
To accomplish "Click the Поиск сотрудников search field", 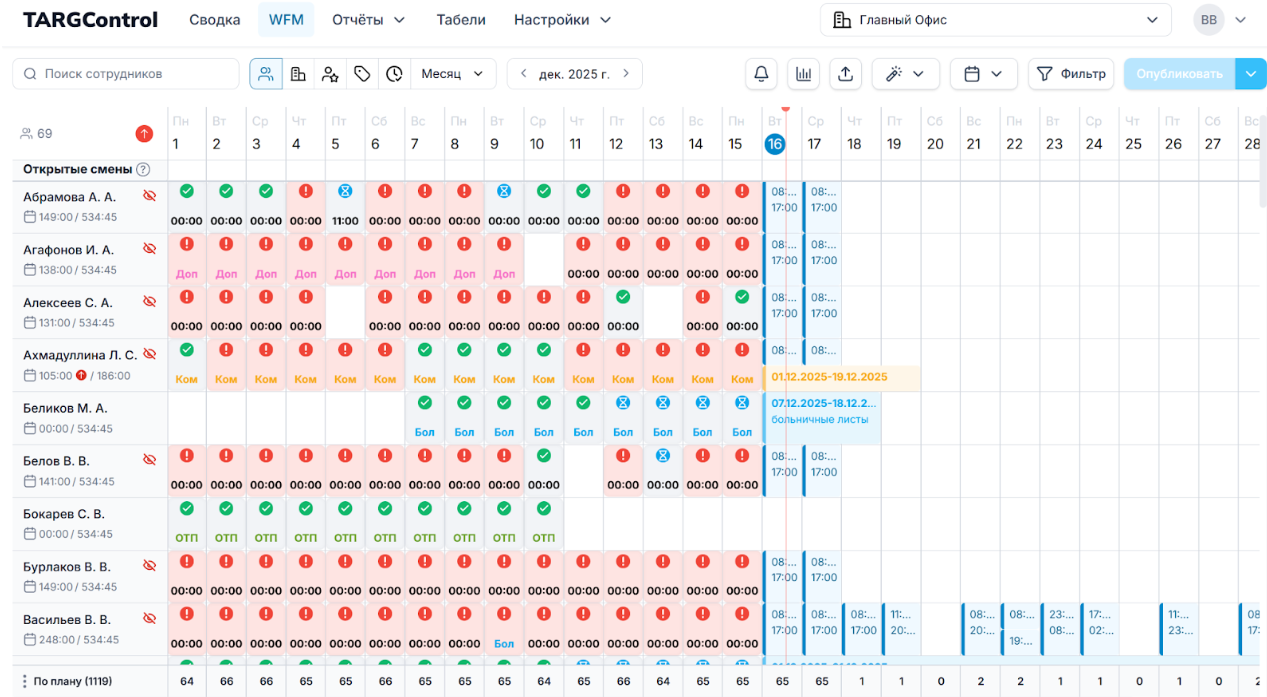I will pyautogui.click(x=126, y=74).
